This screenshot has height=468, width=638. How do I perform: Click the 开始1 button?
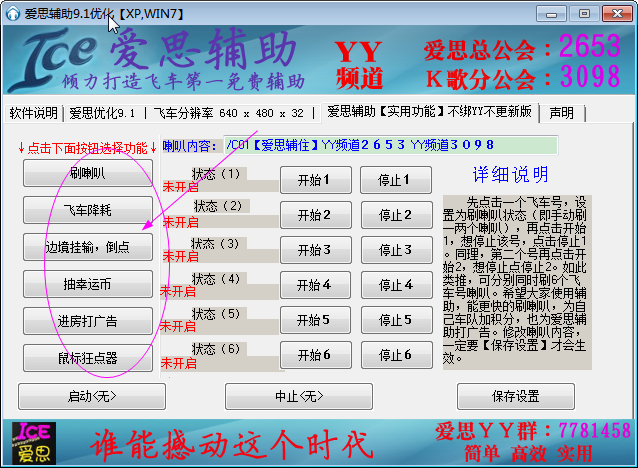pyautogui.click(x=316, y=180)
